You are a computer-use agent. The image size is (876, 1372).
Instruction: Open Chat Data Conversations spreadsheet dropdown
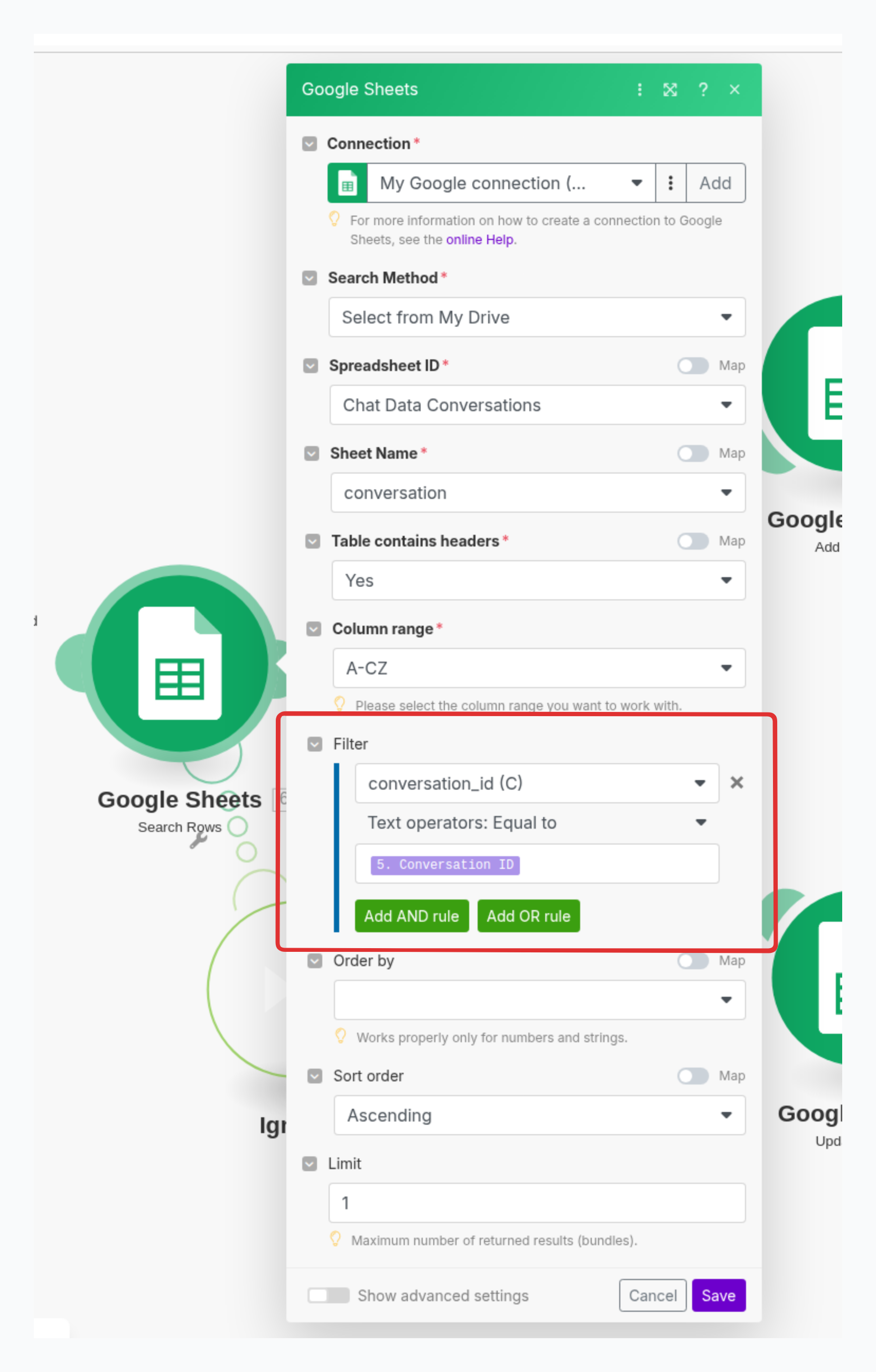click(x=538, y=404)
